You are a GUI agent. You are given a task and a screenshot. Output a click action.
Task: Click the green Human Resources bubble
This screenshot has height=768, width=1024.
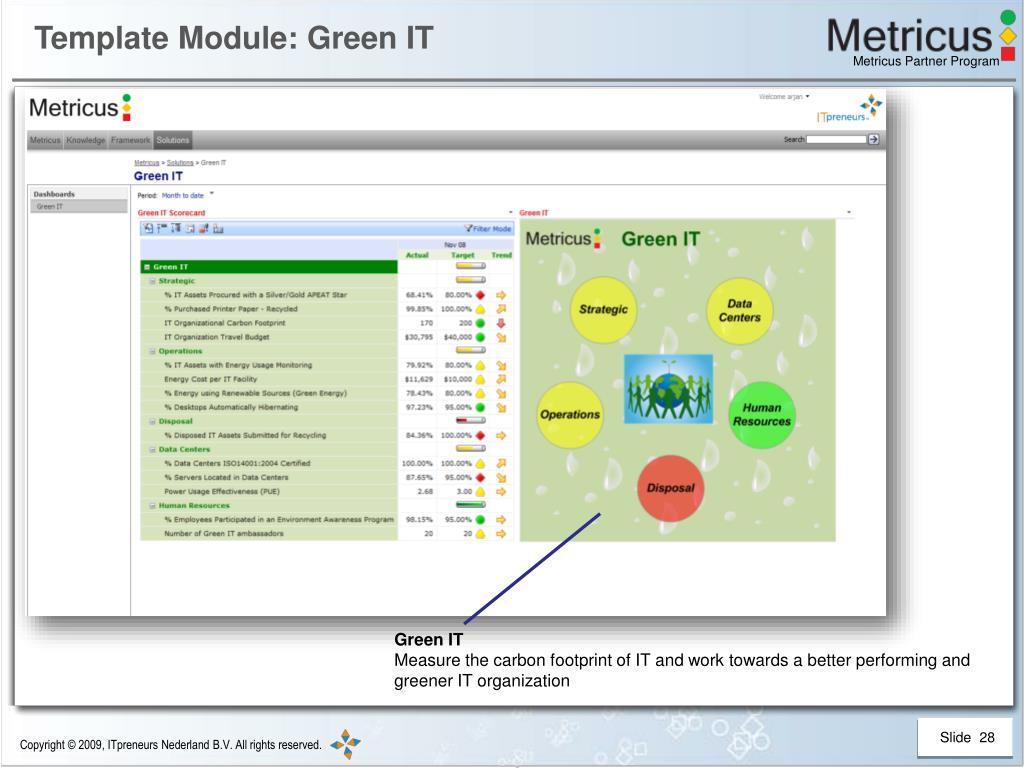pos(761,415)
